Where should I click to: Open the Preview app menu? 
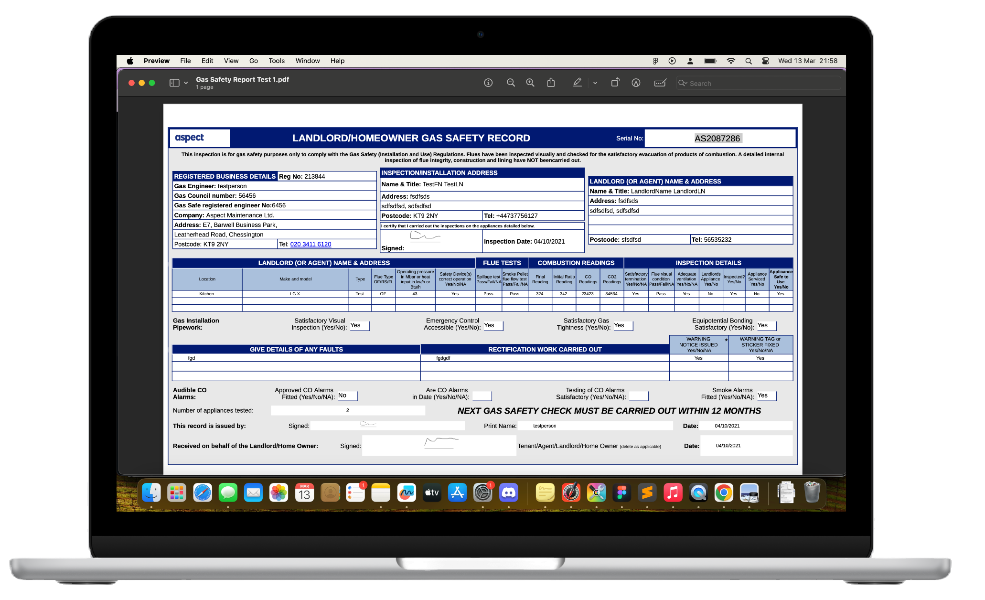(x=156, y=61)
